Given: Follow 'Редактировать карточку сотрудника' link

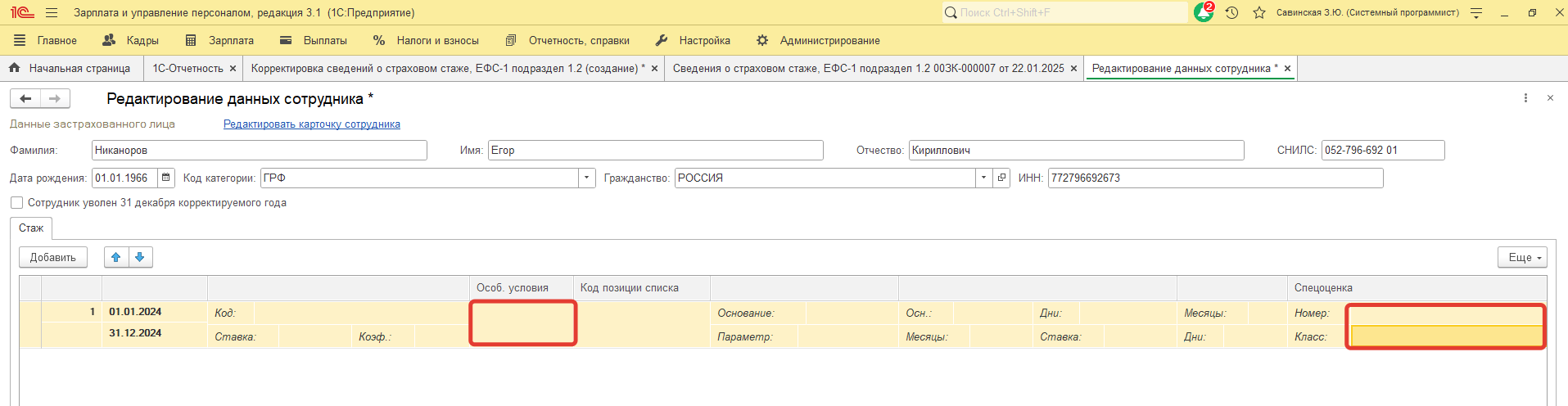Looking at the screenshot, I should 311,124.
